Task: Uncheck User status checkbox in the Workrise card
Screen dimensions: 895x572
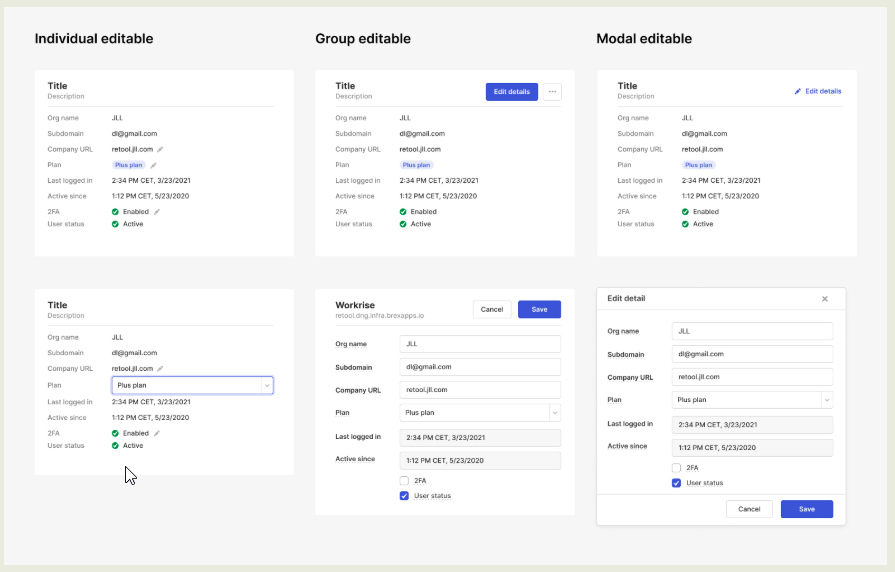Action: pos(404,496)
